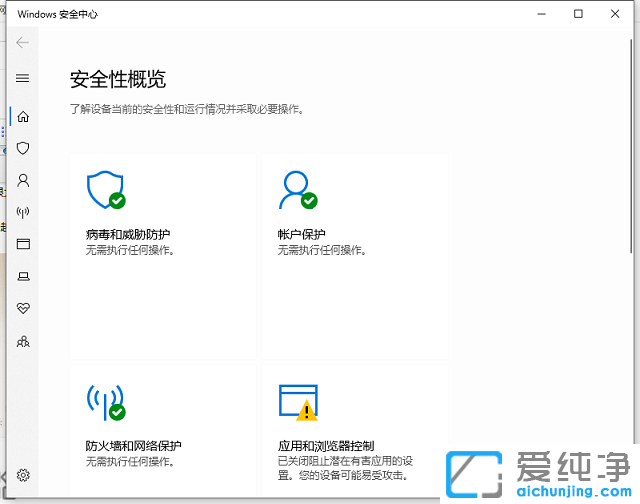This screenshot has height=504, width=640.
Task: Minimize the Windows 安全中心 window
Action: [541, 14]
